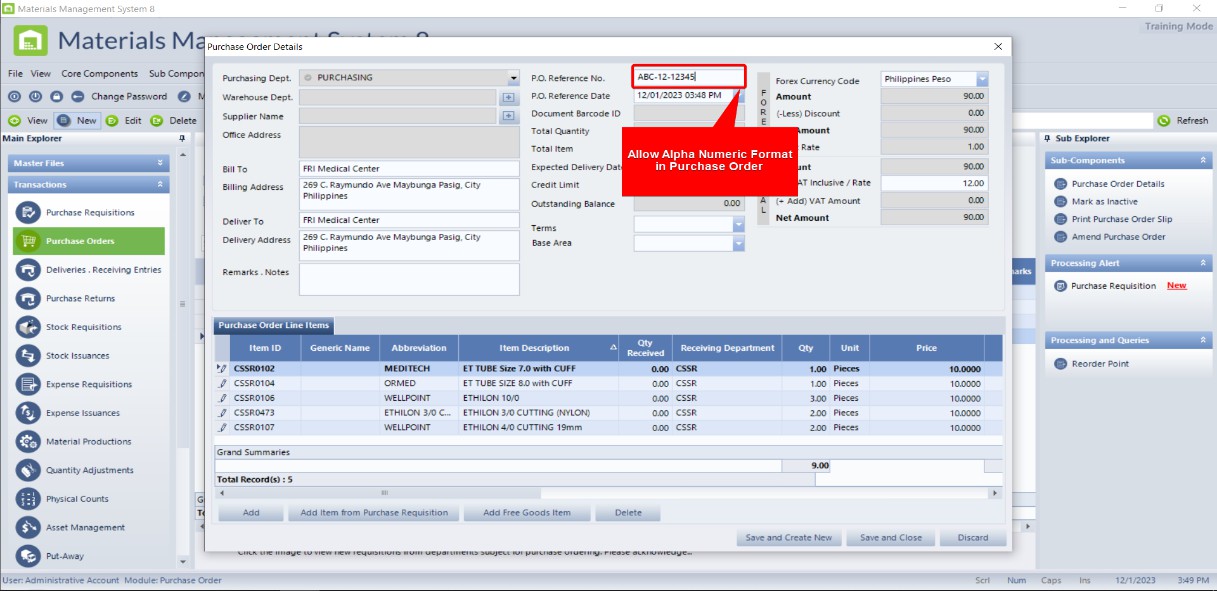Open the Purchasing Dept. dropdown

(513, 78)
